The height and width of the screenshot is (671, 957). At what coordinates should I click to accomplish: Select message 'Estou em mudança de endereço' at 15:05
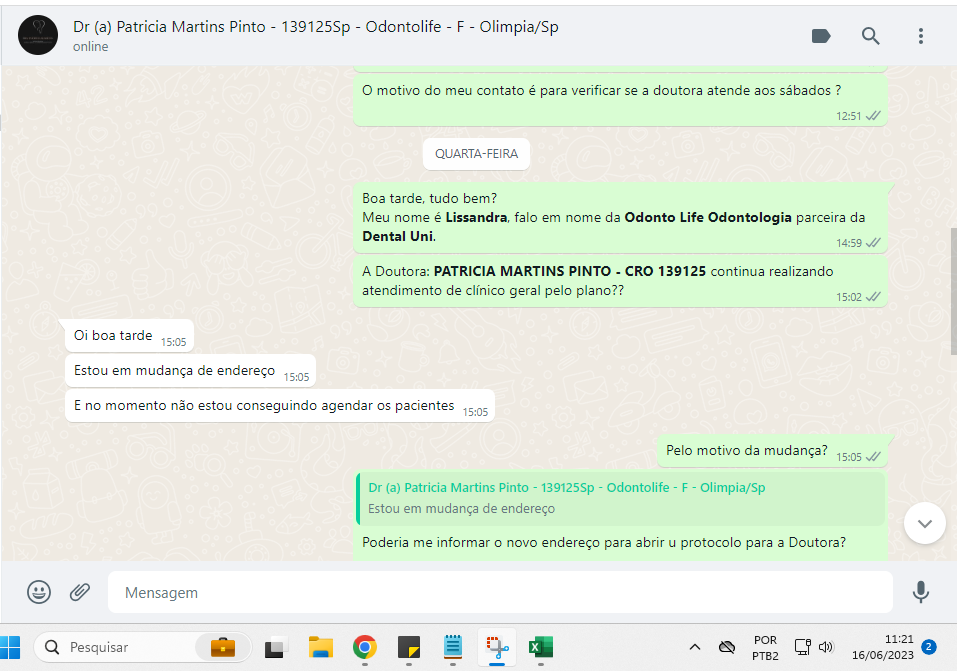[x=190, y=371]
